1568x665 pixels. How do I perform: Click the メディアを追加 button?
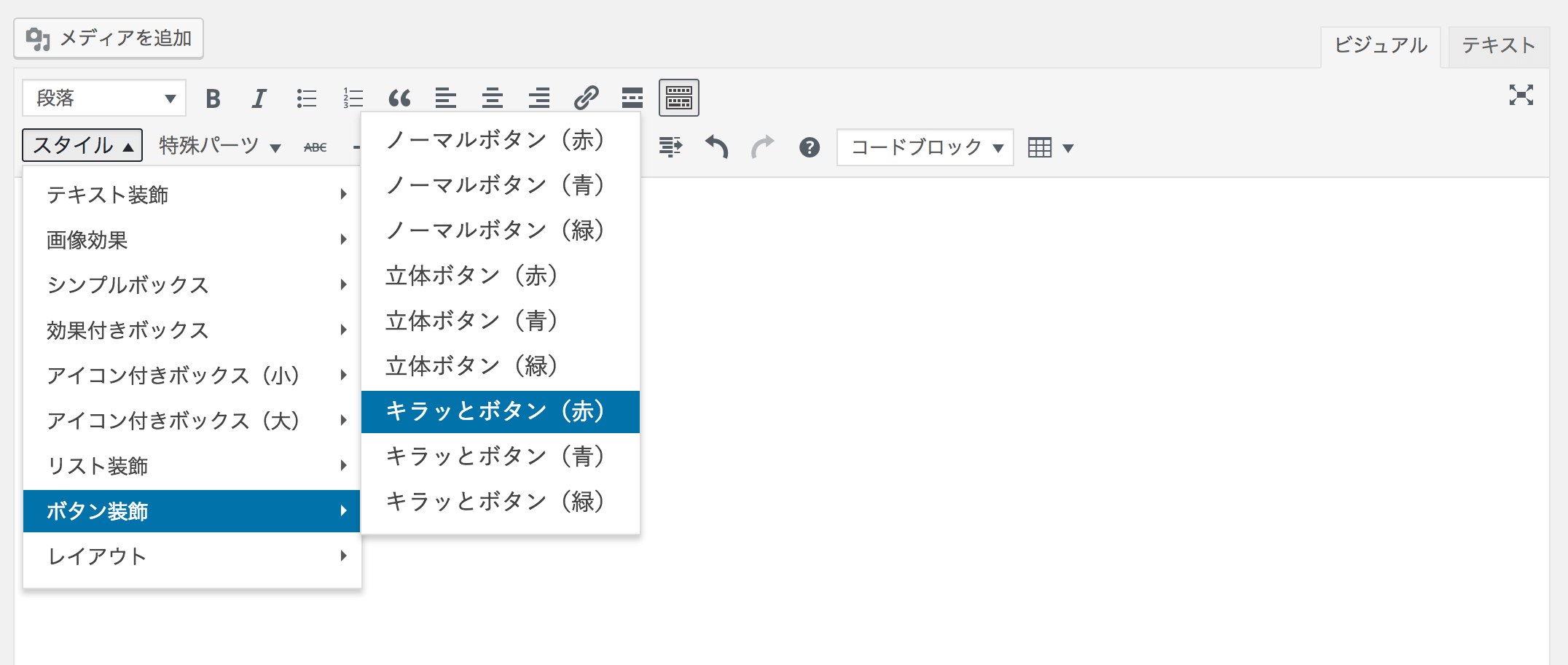click(x=108, y=39)
